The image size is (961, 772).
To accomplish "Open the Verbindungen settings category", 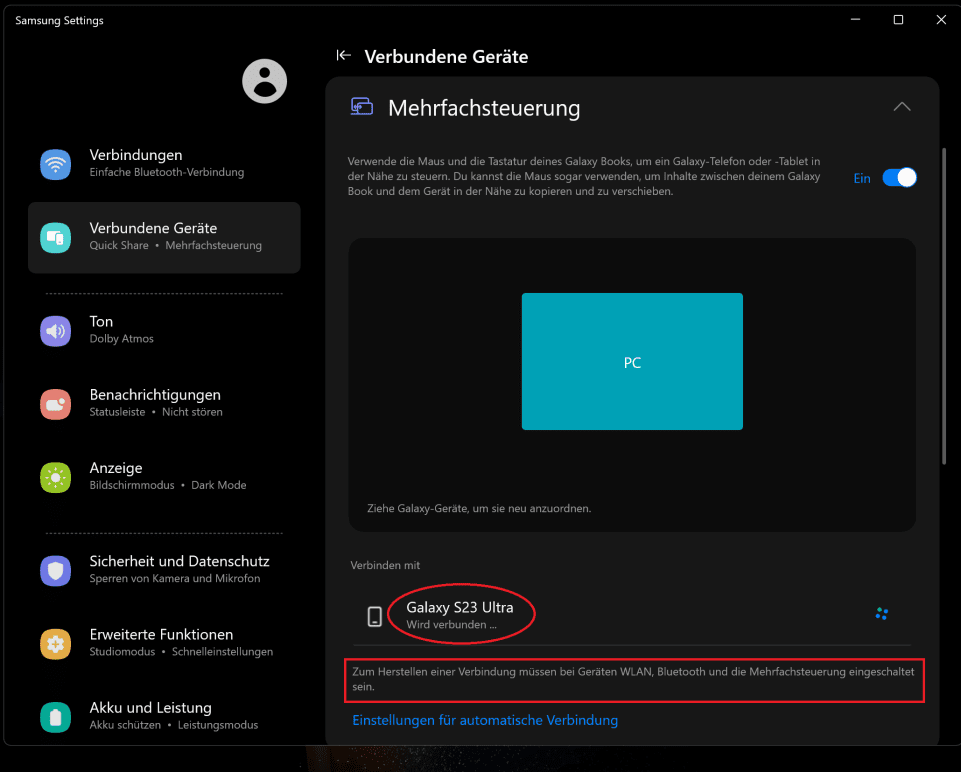I will click(164, 164).
